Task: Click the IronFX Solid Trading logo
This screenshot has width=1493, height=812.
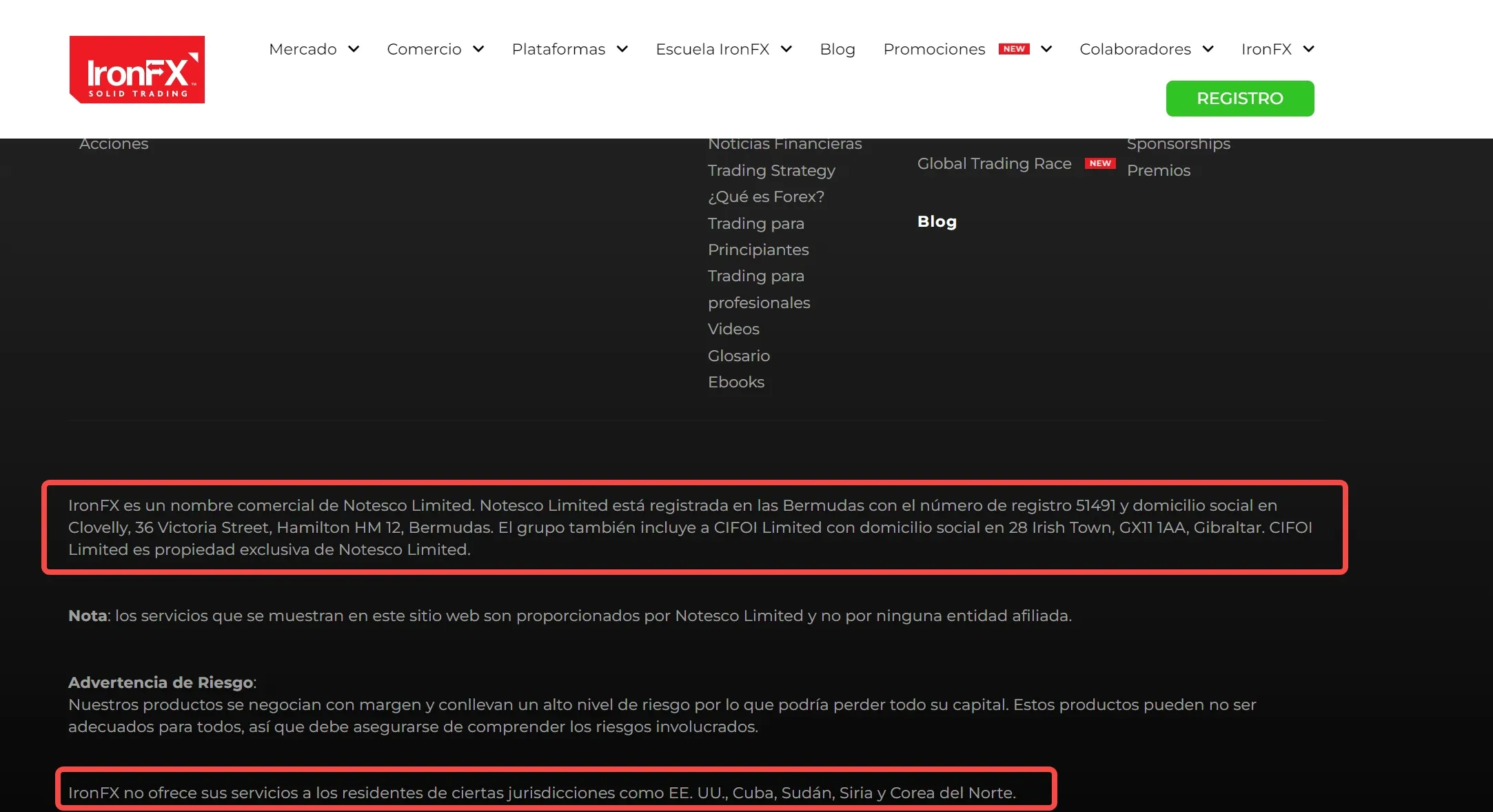Action: [137, 70]
